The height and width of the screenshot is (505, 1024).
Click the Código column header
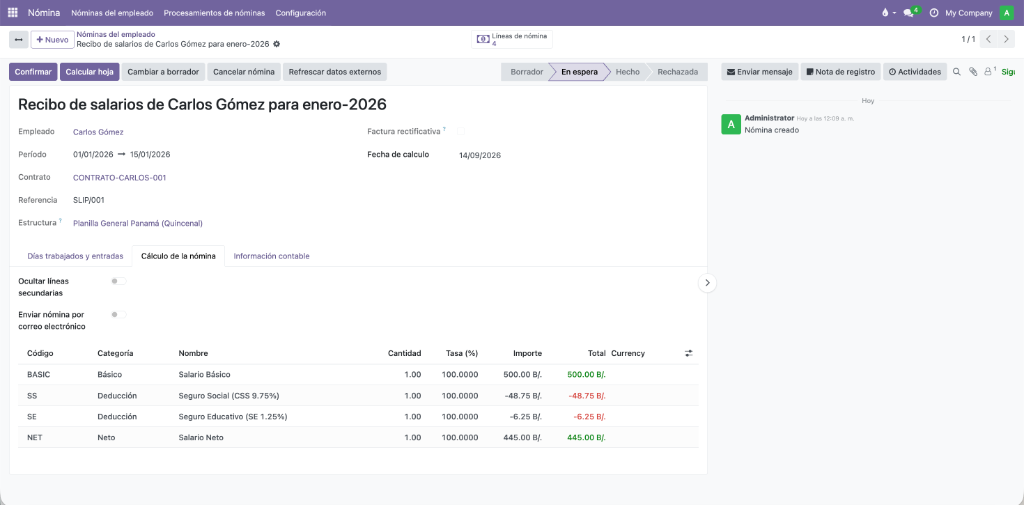(x=40, y=353)
